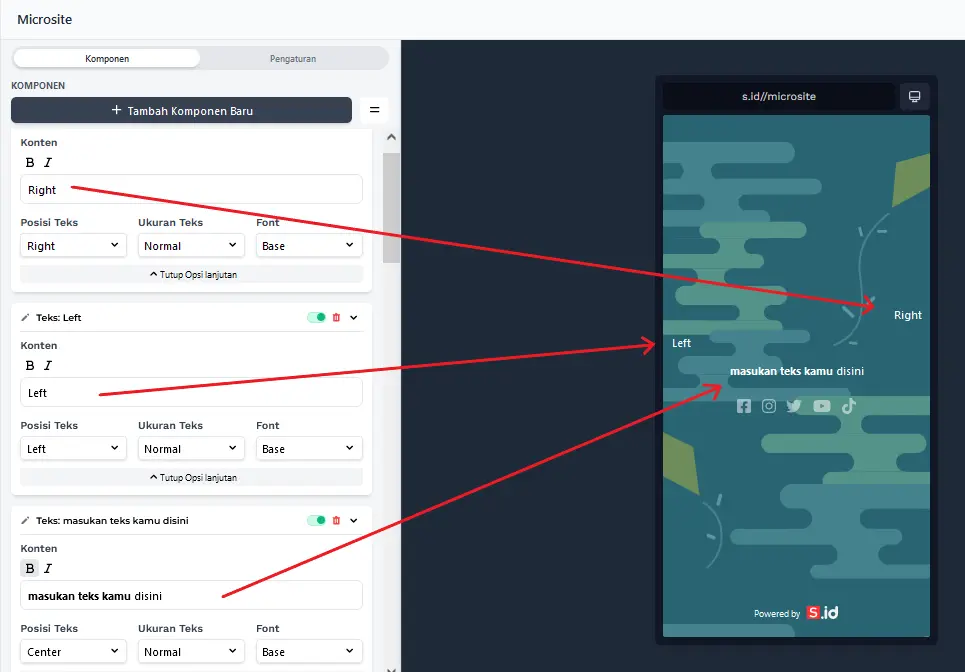Screen dimensions: 965x672
Task: Click the TikTok icon in preview
Action: click(x=848, y=406)
